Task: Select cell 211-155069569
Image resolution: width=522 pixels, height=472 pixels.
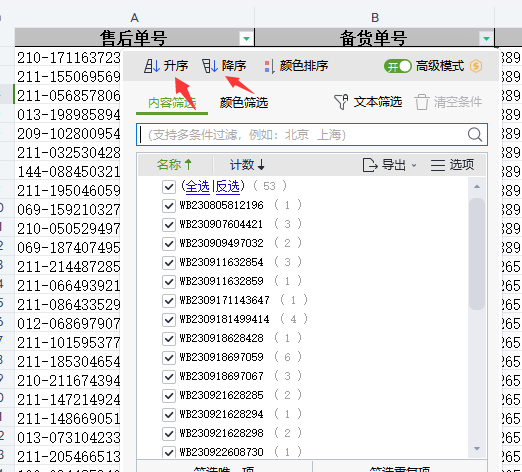Action: click(x=68, y=77)
